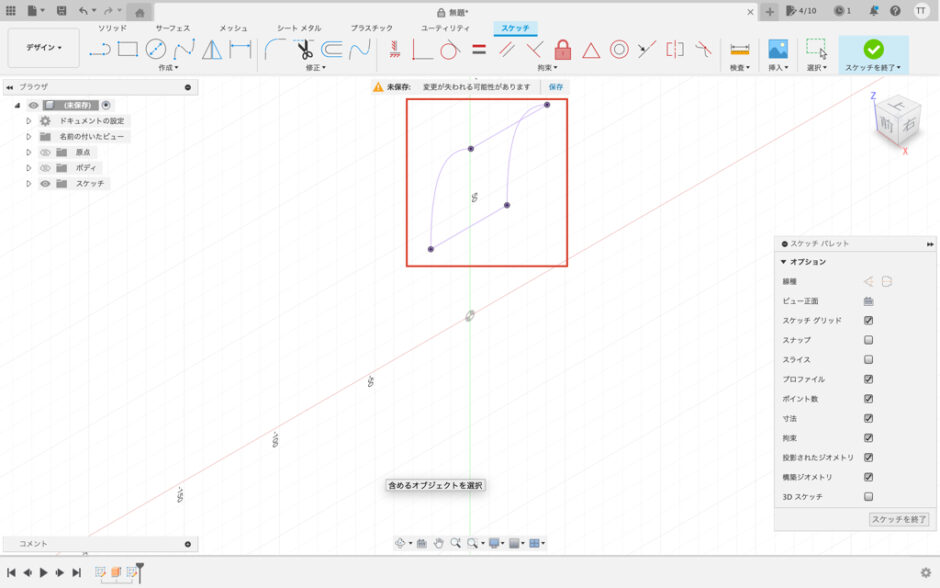This screenshot has width=940, height=588.
Task: Switch to the シート メタル tab
Action: [x=299, y=28]
